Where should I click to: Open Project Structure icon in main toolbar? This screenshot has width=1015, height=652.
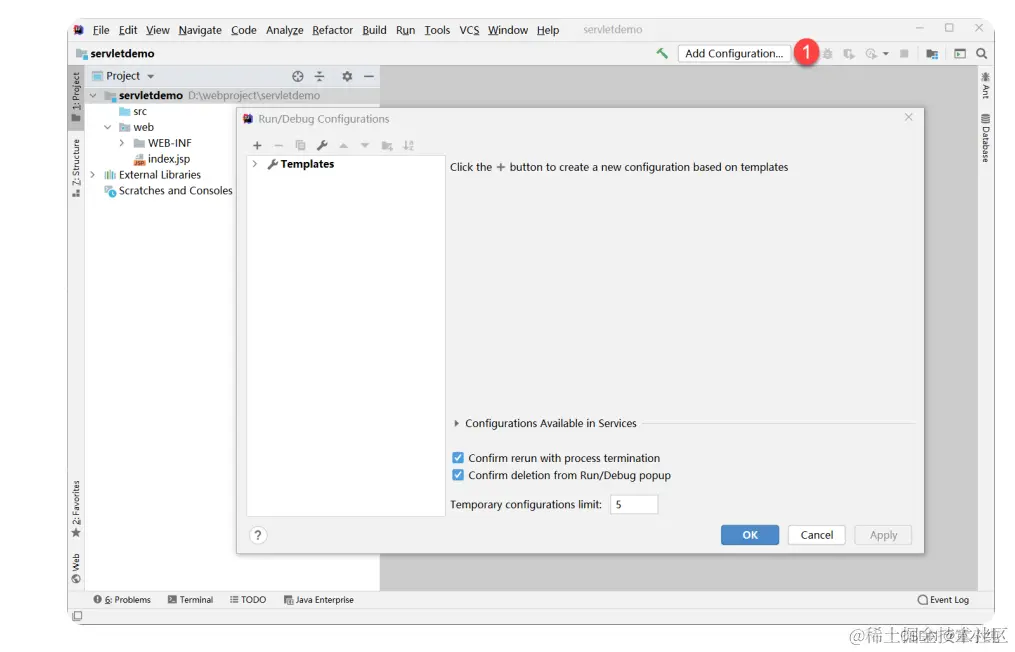pyautogui.click(x=932, y=54)
